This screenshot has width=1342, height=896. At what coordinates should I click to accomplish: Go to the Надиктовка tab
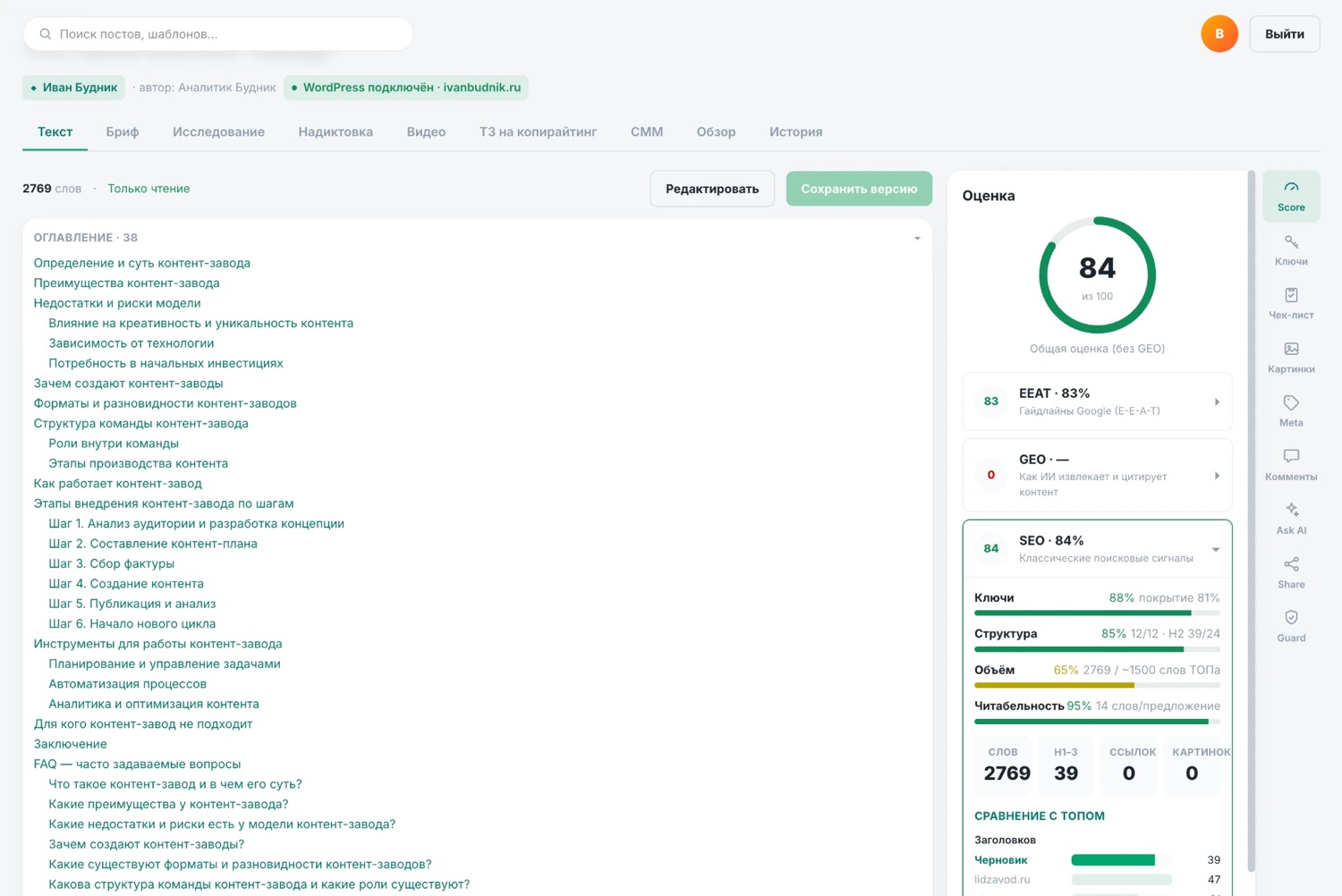[x=335, y=131]
